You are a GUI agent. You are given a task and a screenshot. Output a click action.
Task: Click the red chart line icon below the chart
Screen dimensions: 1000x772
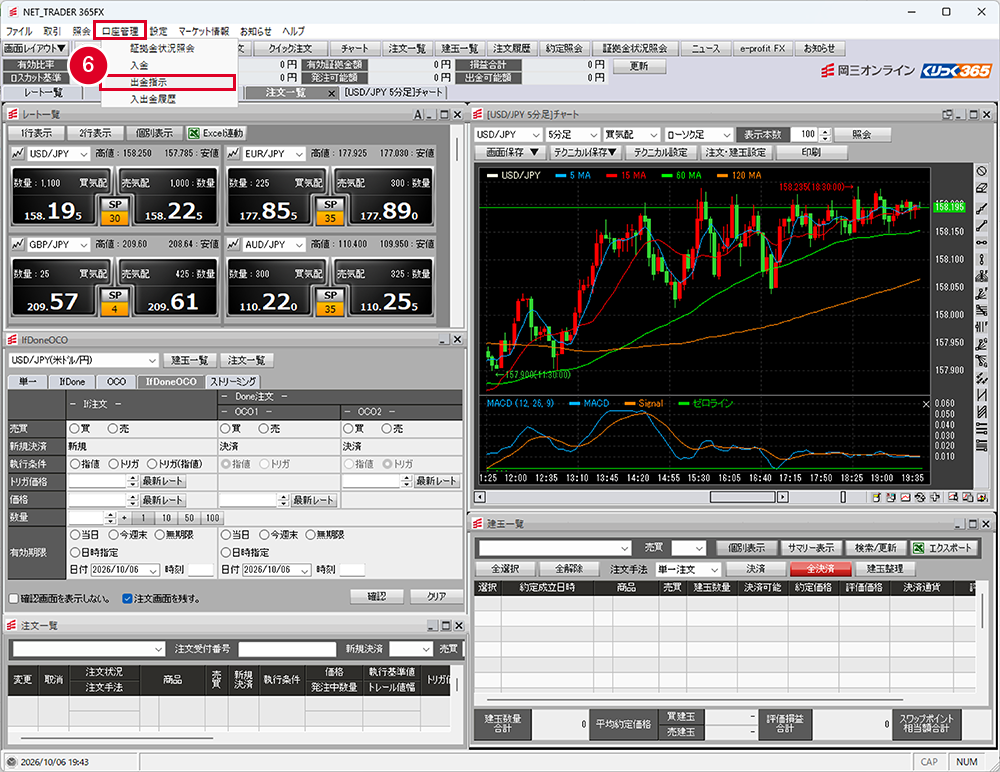pos(905,497)
